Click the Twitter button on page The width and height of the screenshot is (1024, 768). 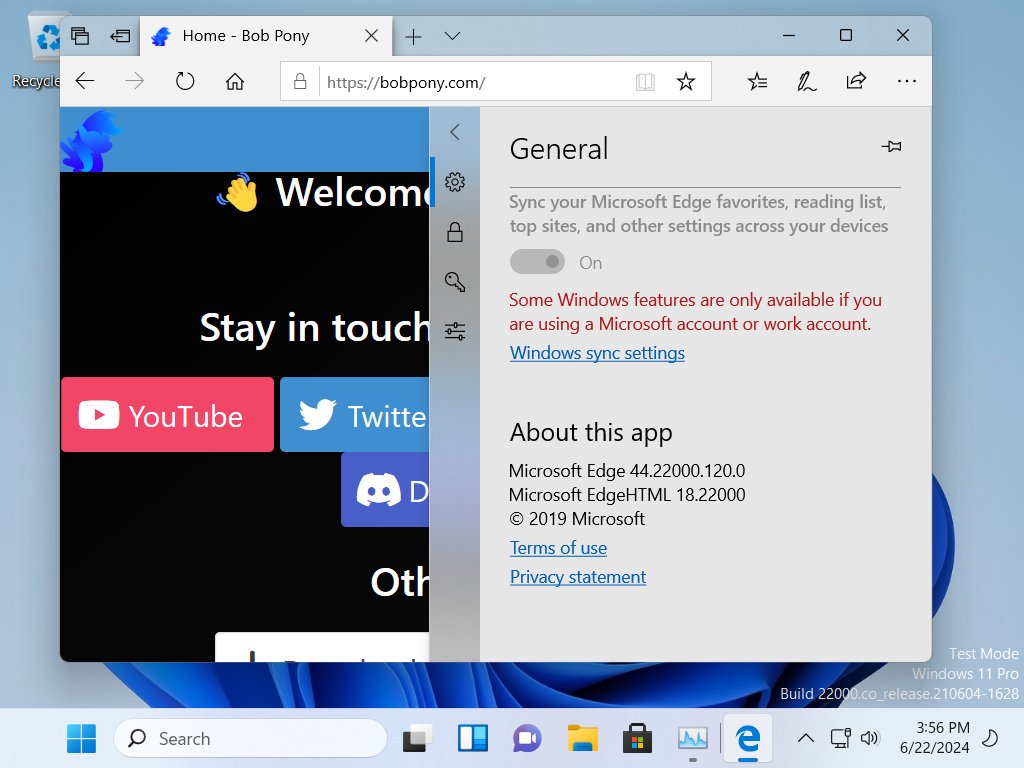[x=355, y=415]
